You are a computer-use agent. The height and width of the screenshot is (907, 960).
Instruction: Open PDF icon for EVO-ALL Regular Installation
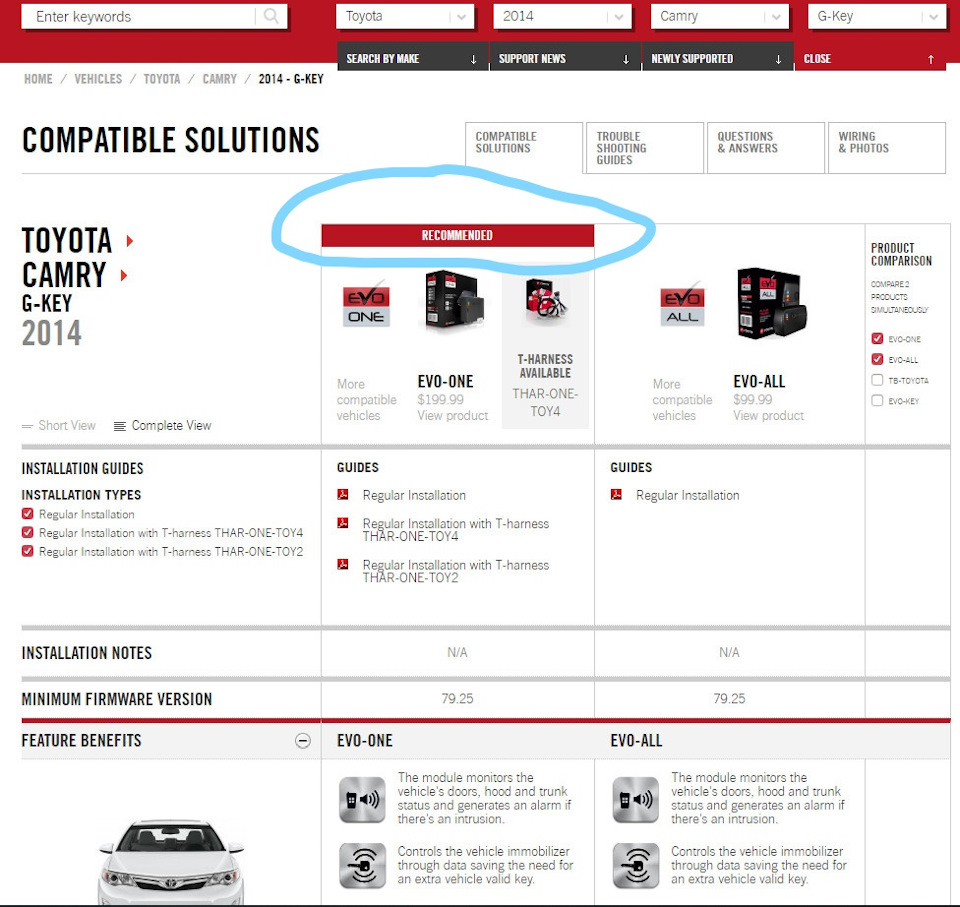click(617, 494)
